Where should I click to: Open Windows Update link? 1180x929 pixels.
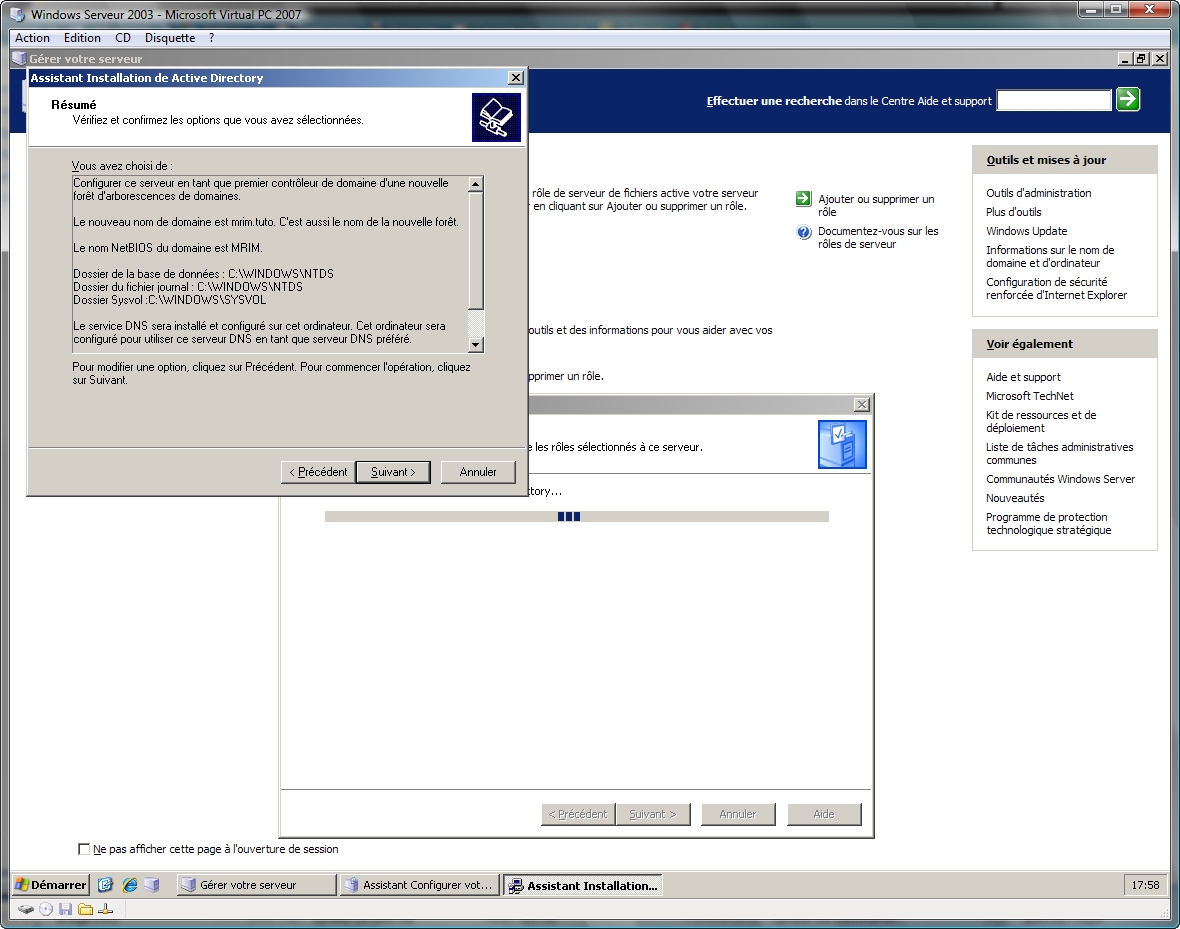(1026, 231)
